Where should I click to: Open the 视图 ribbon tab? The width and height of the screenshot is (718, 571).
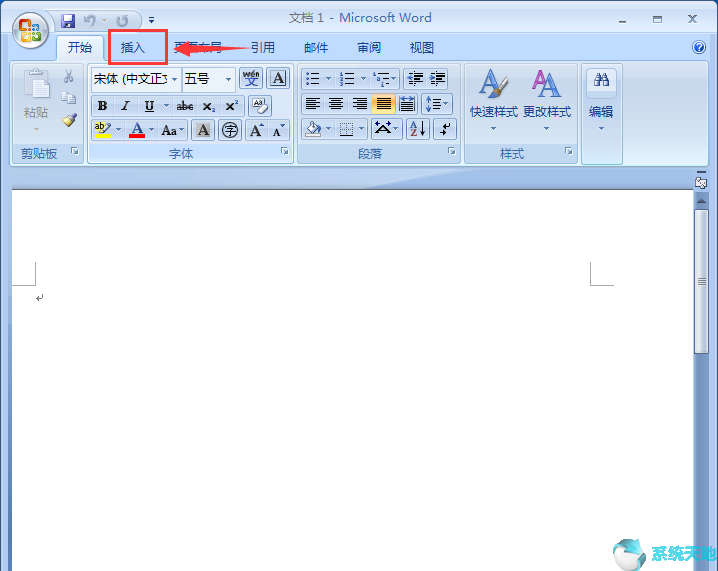pyautogui.click(x=422, y=48)
